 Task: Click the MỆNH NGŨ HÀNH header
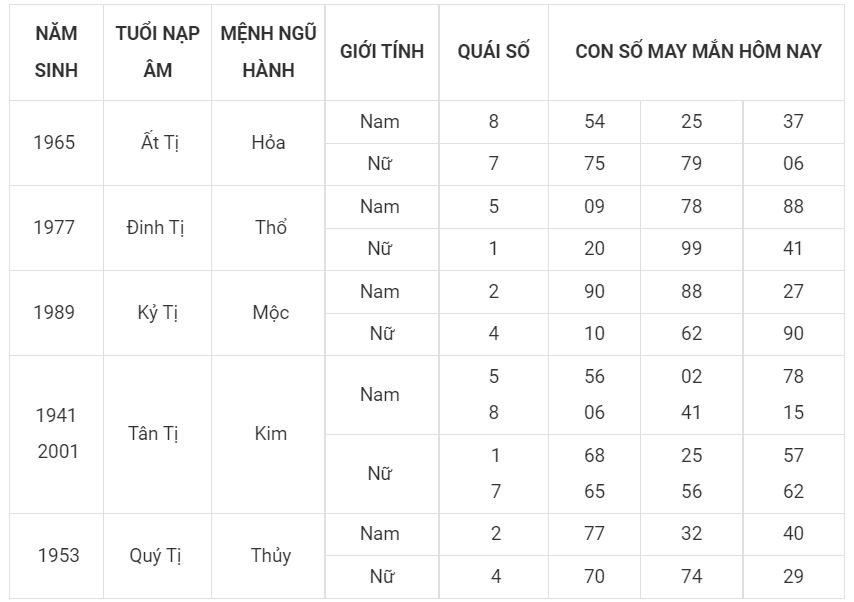268,52
